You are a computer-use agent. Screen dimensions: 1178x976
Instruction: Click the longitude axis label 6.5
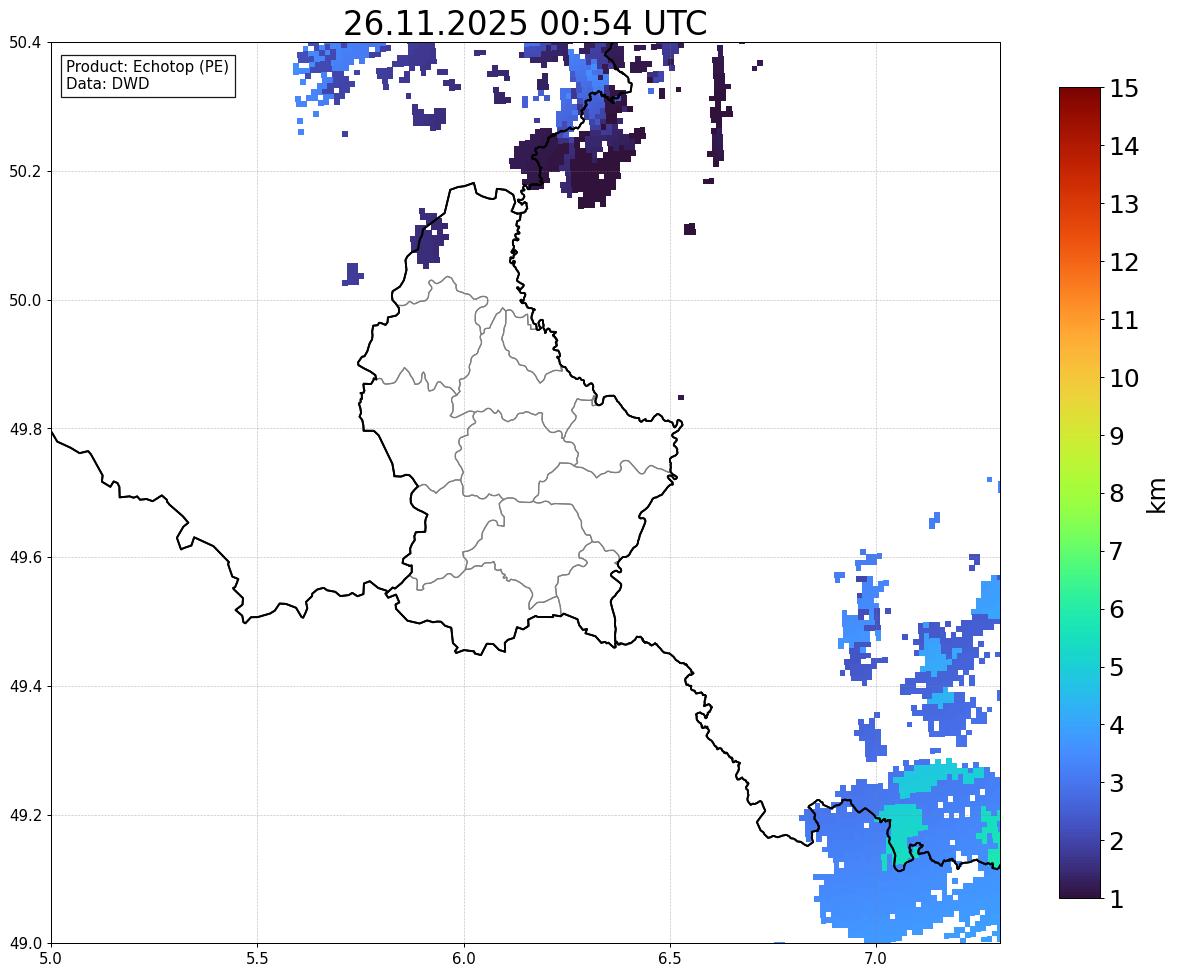tap(669, 959)
